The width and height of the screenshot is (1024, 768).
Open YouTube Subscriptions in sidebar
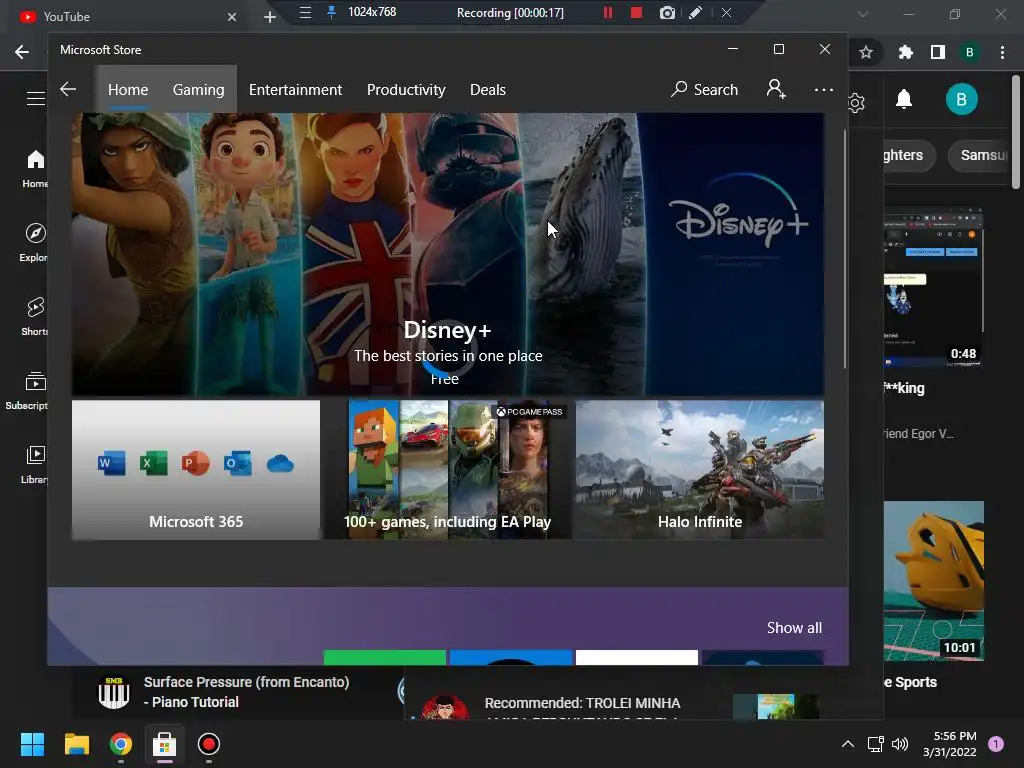click(x=27, y=391)
